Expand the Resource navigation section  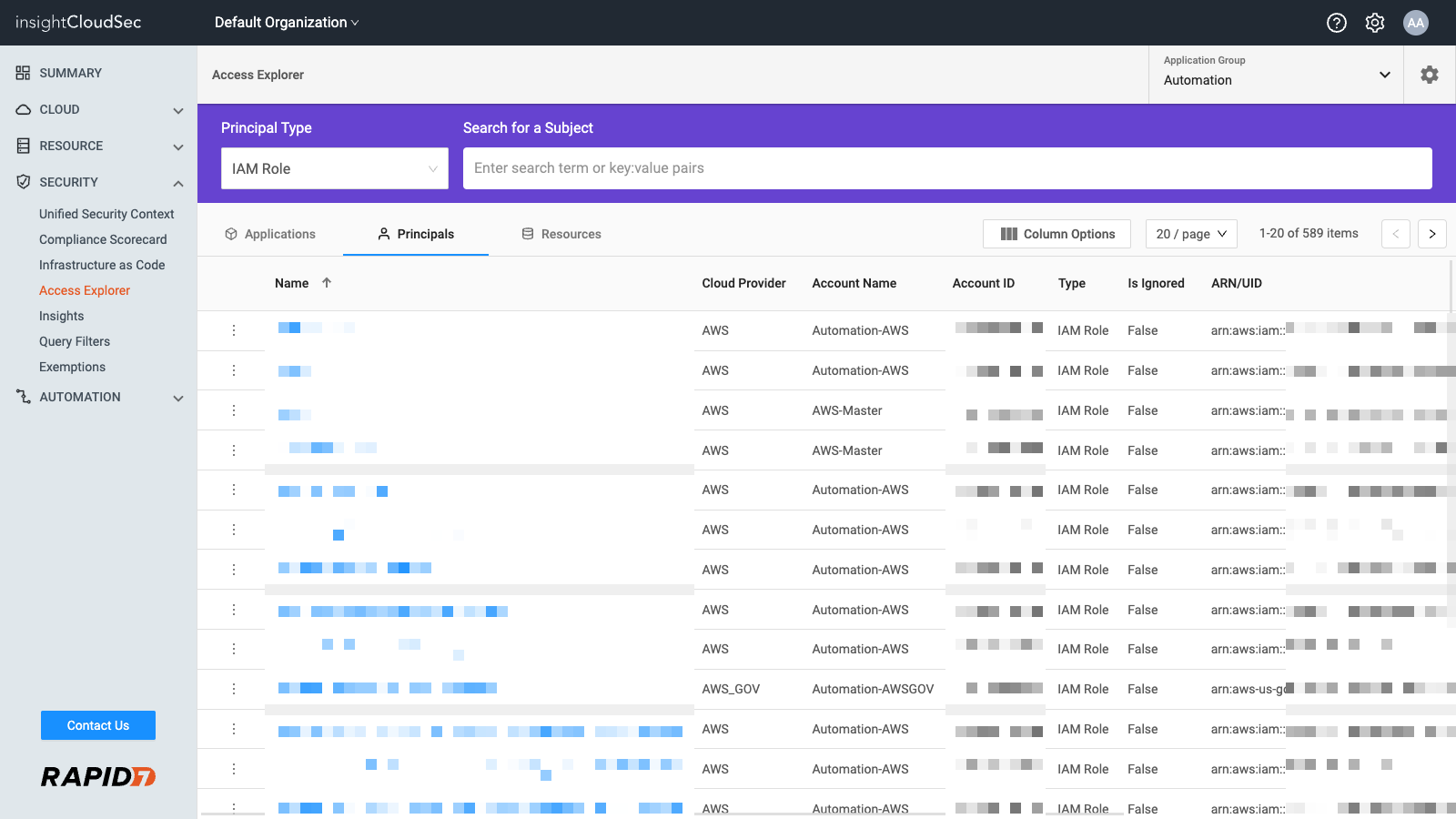(178, 147)
